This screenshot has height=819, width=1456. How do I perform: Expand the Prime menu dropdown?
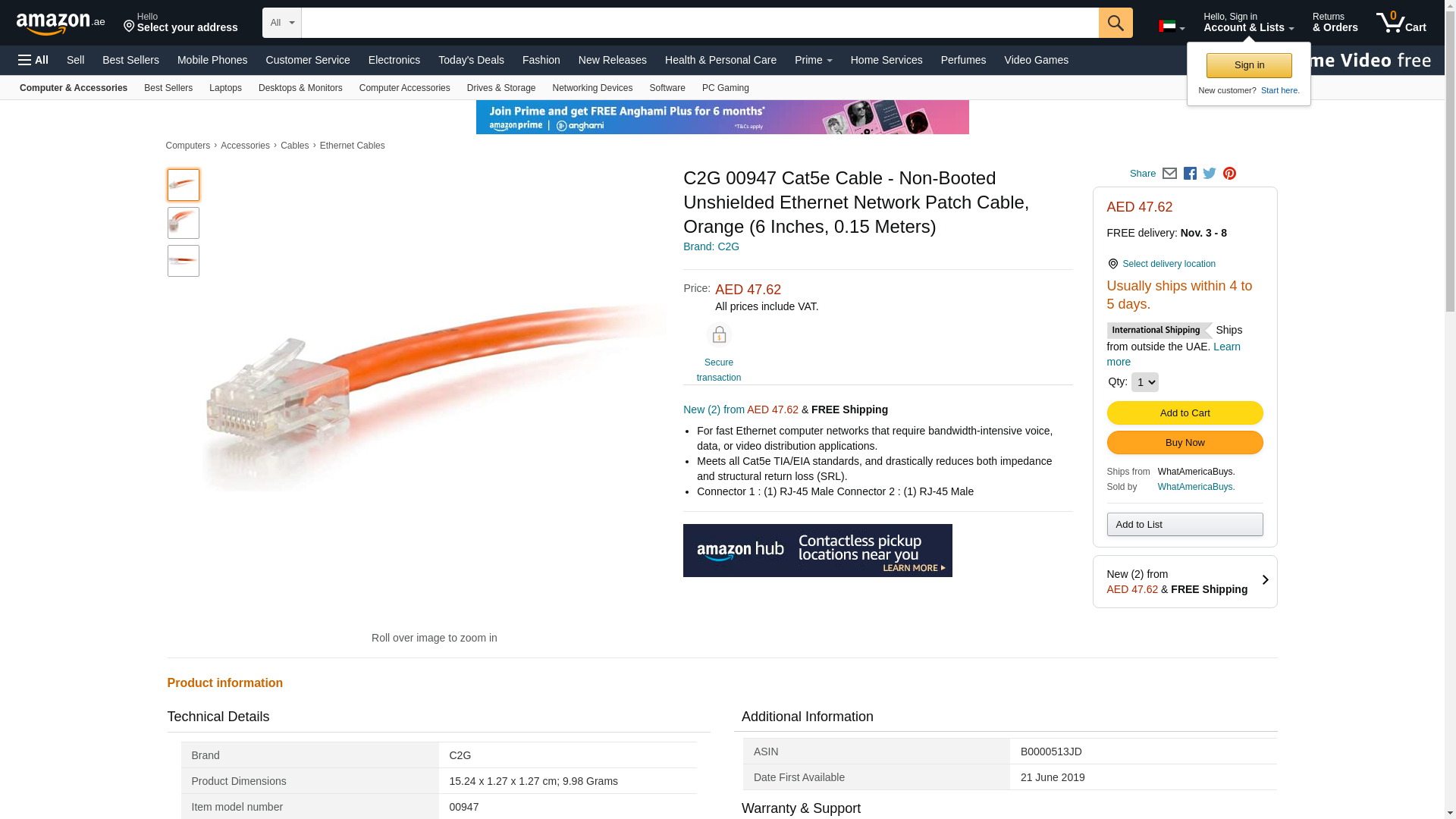tap(813, 60)
